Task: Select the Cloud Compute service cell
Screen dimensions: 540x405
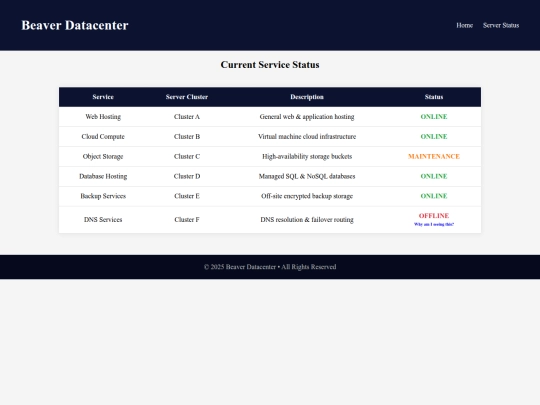Action: (103, 136)
